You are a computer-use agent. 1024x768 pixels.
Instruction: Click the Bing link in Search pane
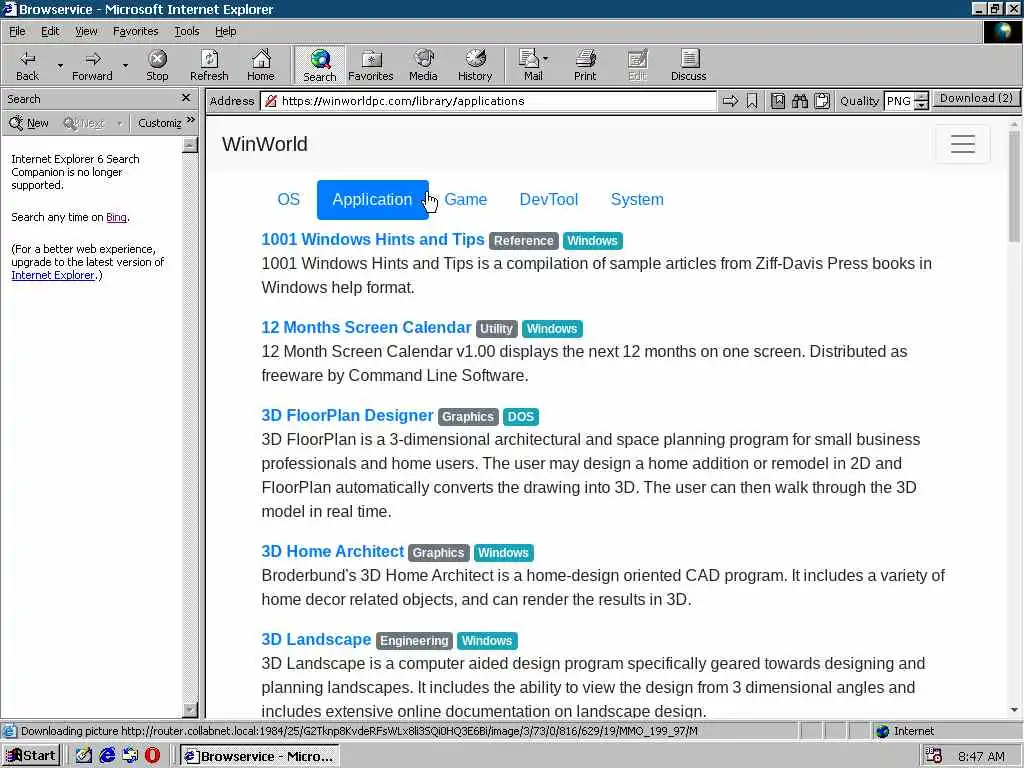(116, 217)
